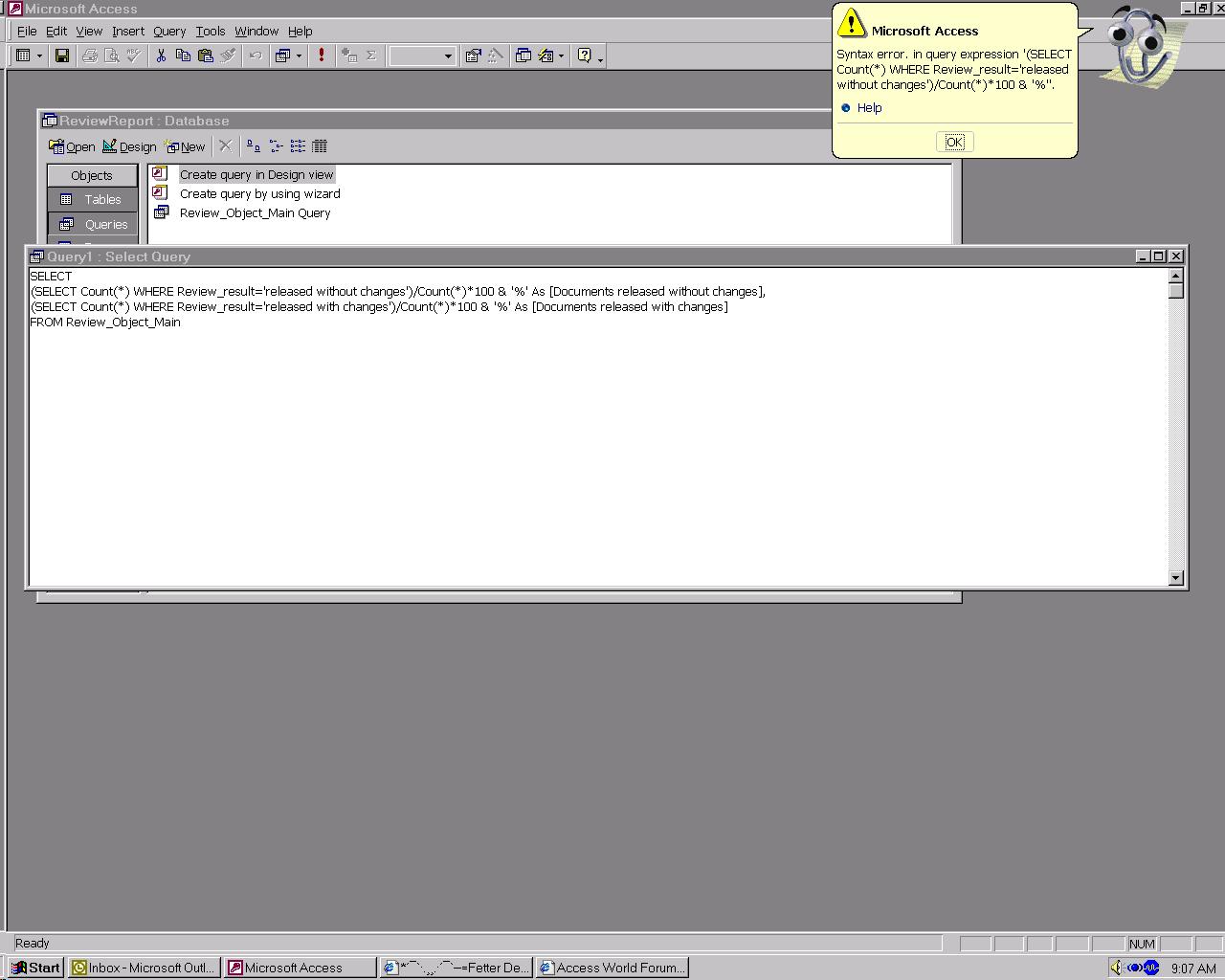Click Open in the ReviewReport database window
This screenshot has height=980, width=1225.
click(72, 146)
